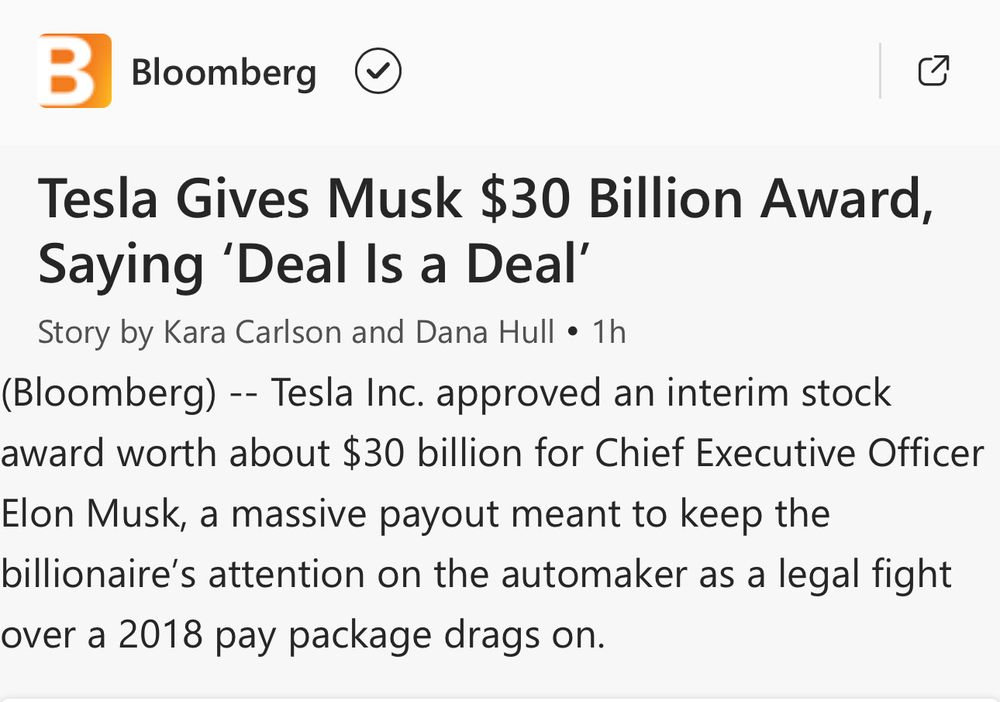
Task: Click author name Dana Hull
Action: (482, 332)
